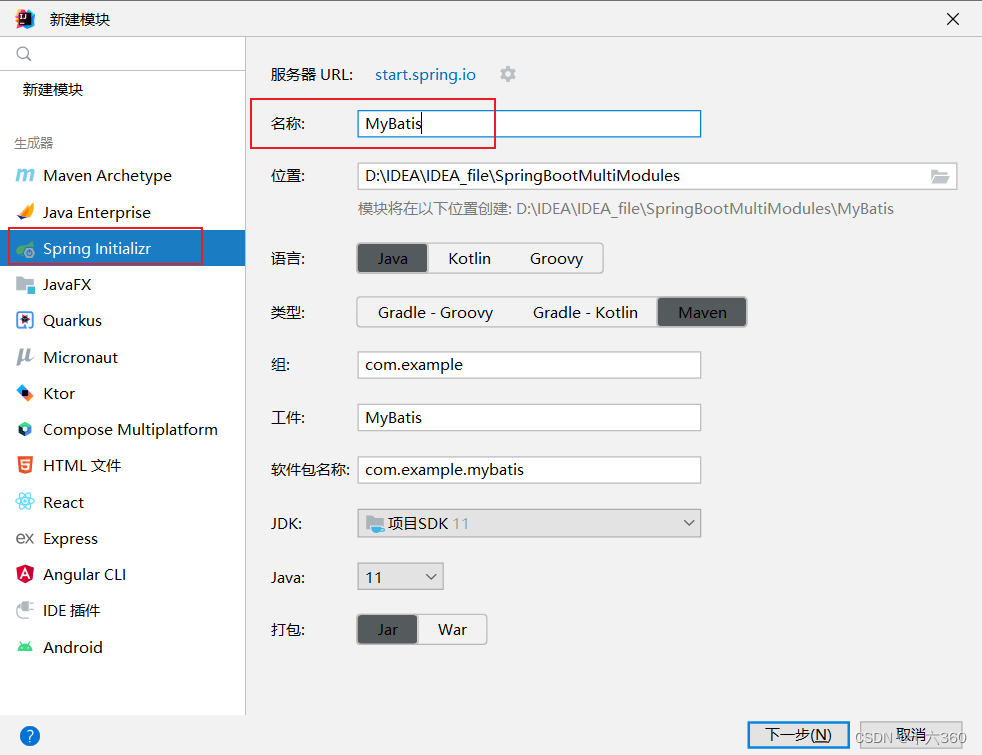Click the Ktor icon

tap(24, 393)
